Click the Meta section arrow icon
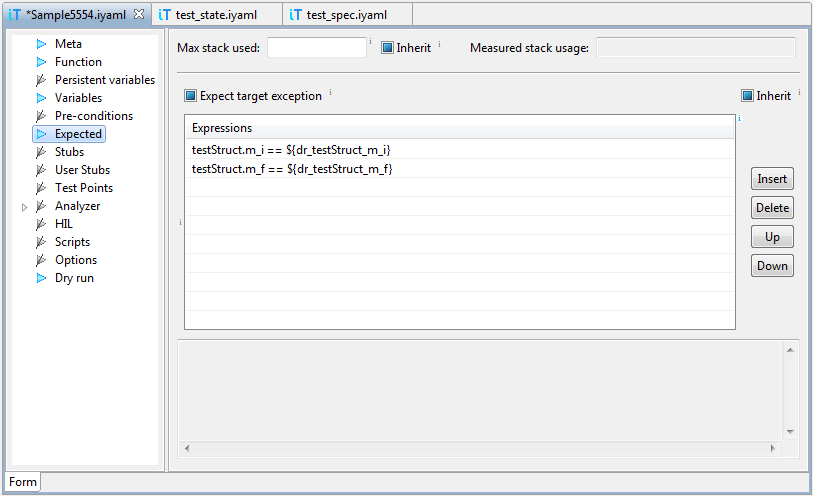Screen dimensions: 813x496 pos(41,44)
